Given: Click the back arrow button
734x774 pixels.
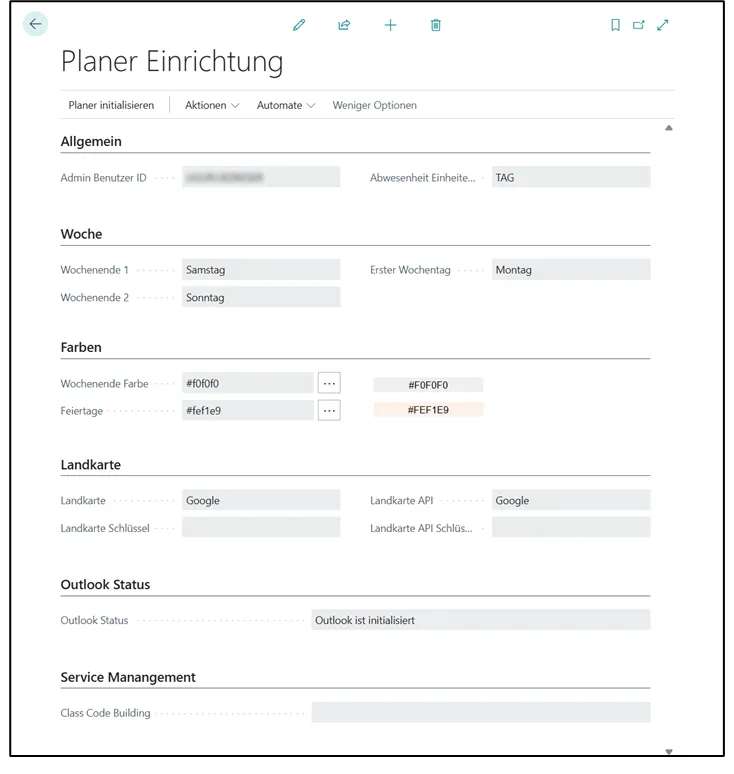Looking at the screenshot, I should (36, 24).
